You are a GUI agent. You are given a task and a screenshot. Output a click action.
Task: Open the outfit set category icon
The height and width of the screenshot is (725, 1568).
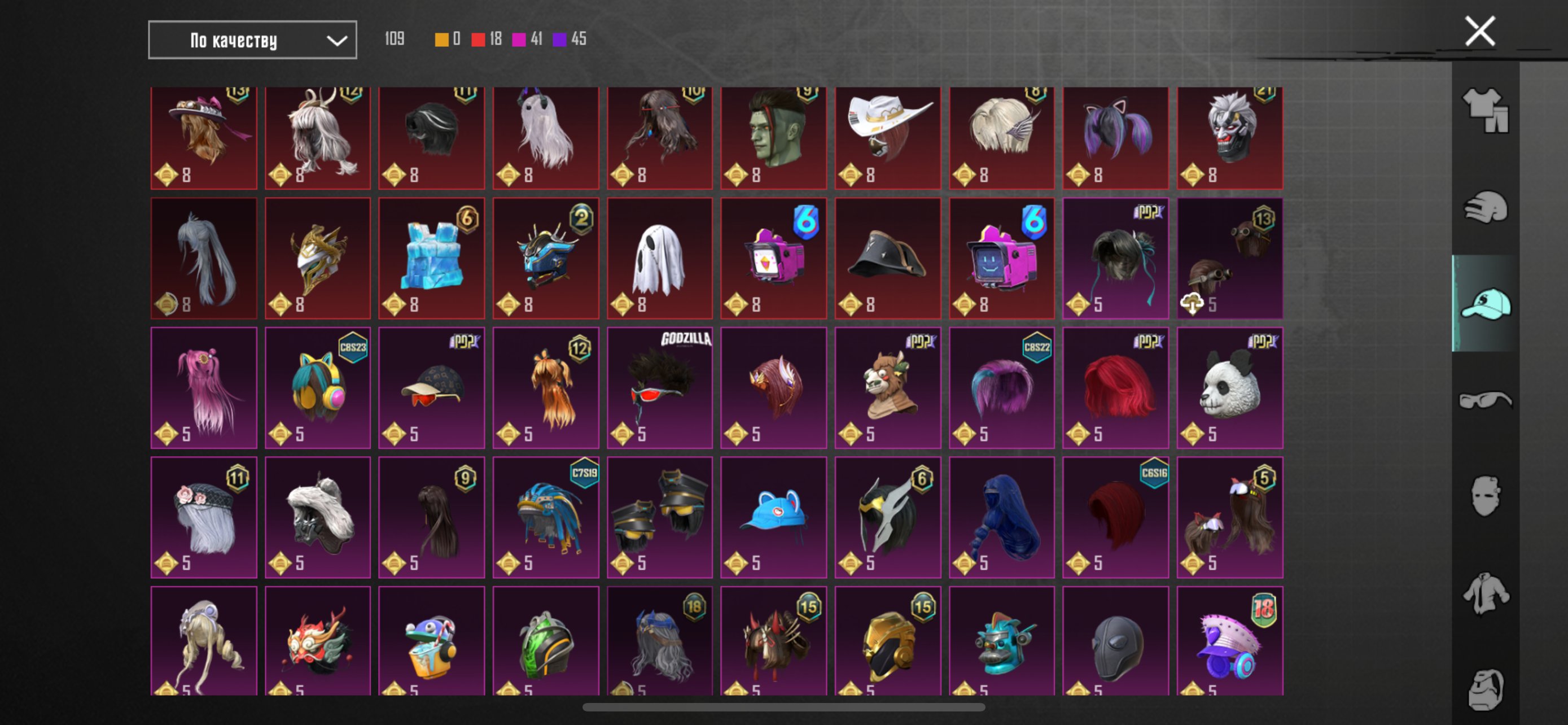(1486, 110)
